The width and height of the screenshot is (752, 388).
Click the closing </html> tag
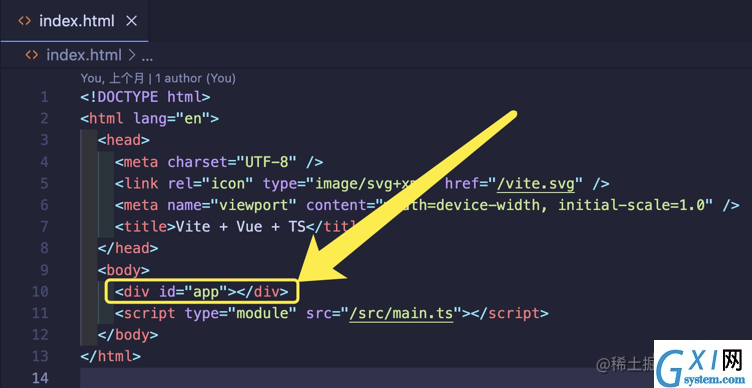tap(111, 356)
